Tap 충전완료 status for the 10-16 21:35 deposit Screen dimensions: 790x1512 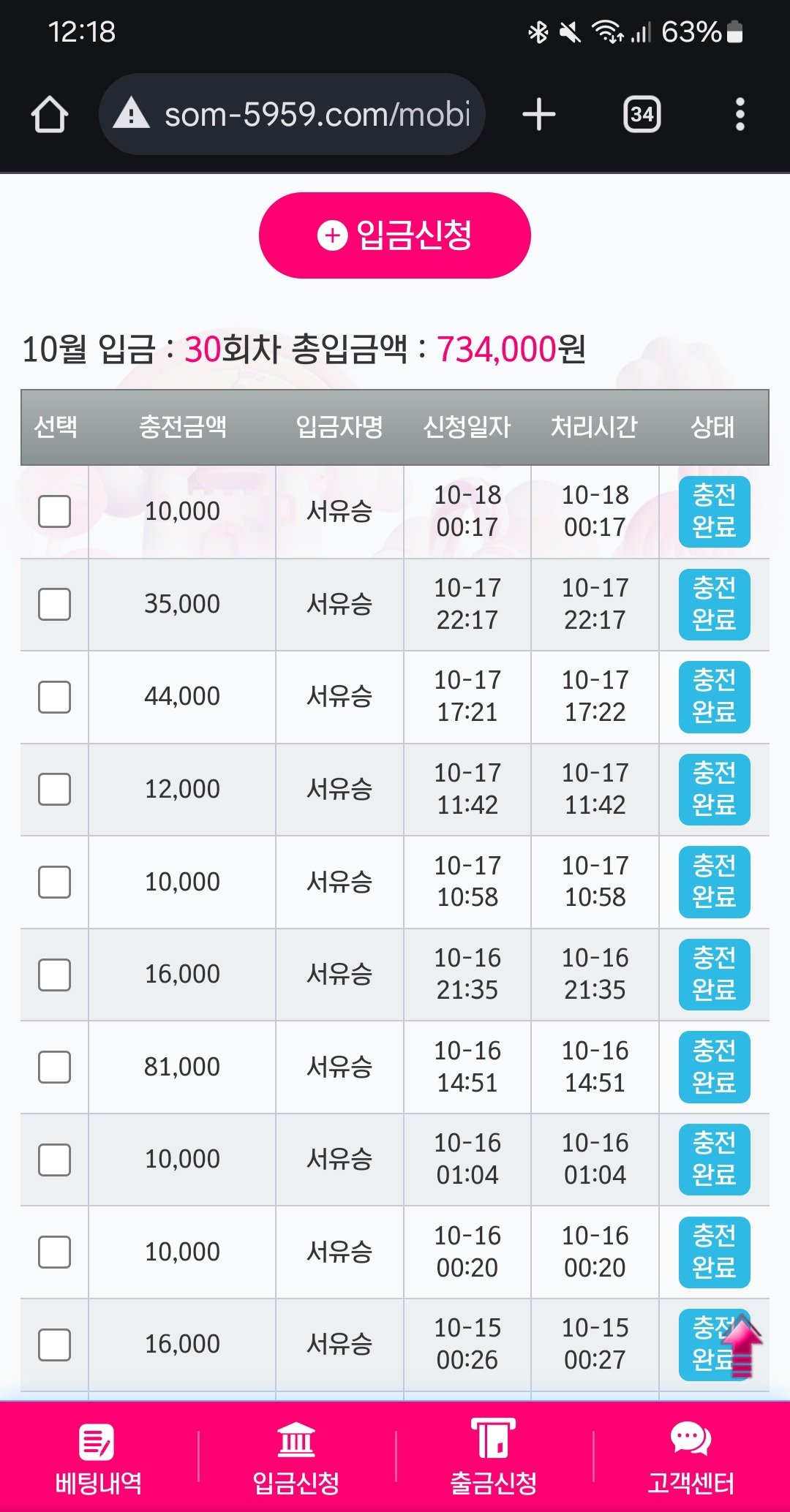coord(714,974)
